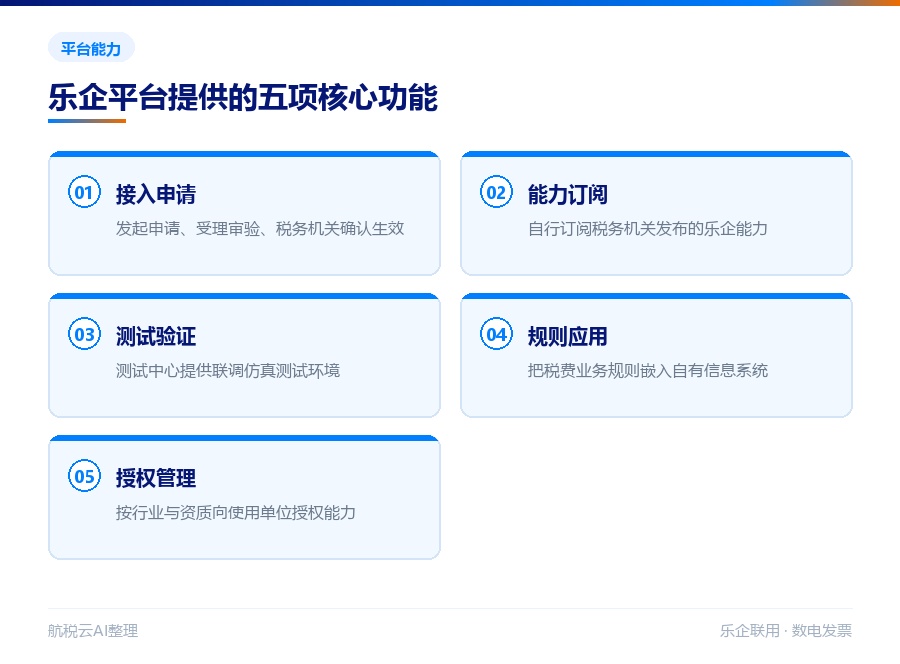Click the 05 number badge
This screenshot has height=664, width=900.
[84, 476]
